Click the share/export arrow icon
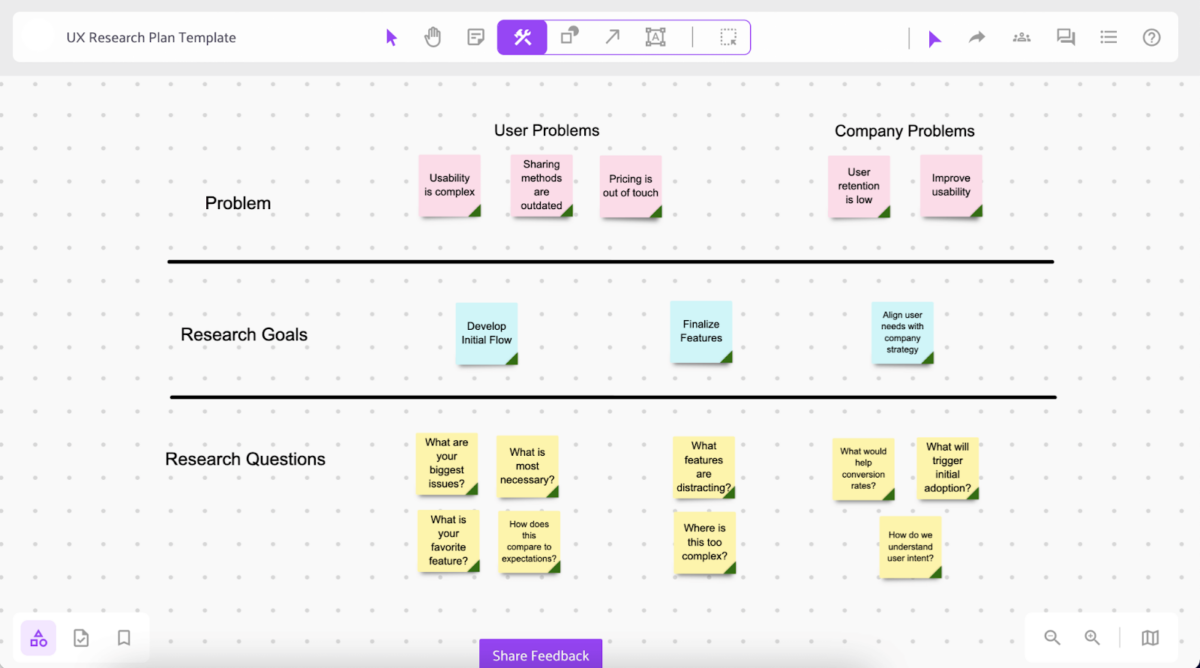Image resolution: width=1200 pixels, height=668 pixels. pyautogui.click(x=976, y=37)
